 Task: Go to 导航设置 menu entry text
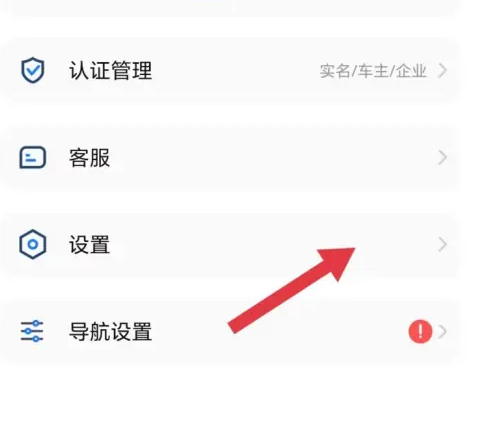(x=111, y=332)
